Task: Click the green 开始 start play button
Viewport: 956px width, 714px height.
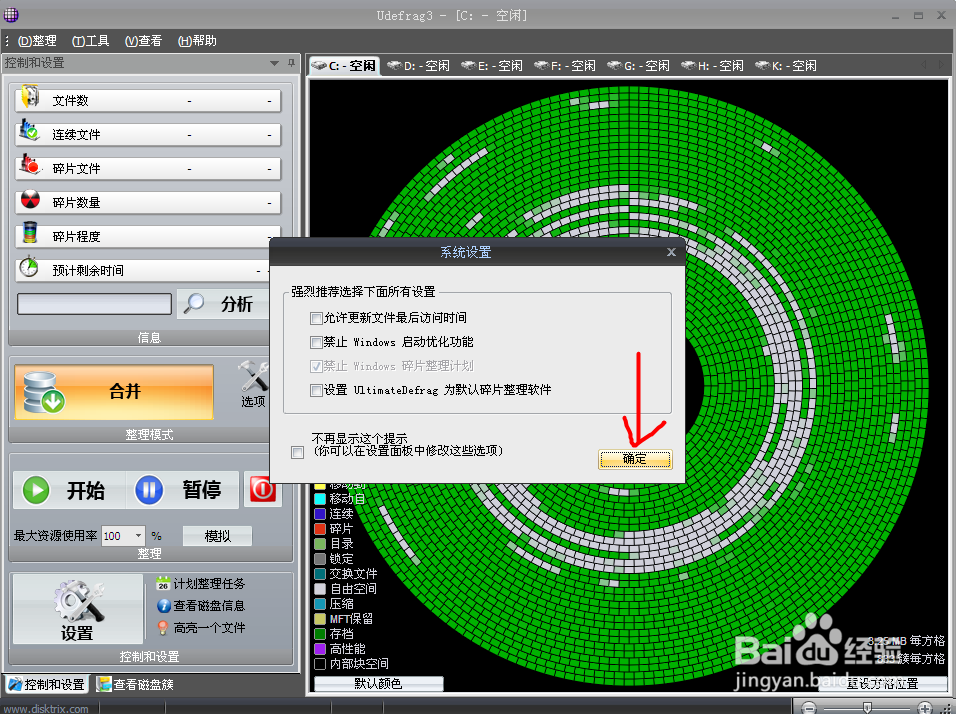Action: point(70,490)
